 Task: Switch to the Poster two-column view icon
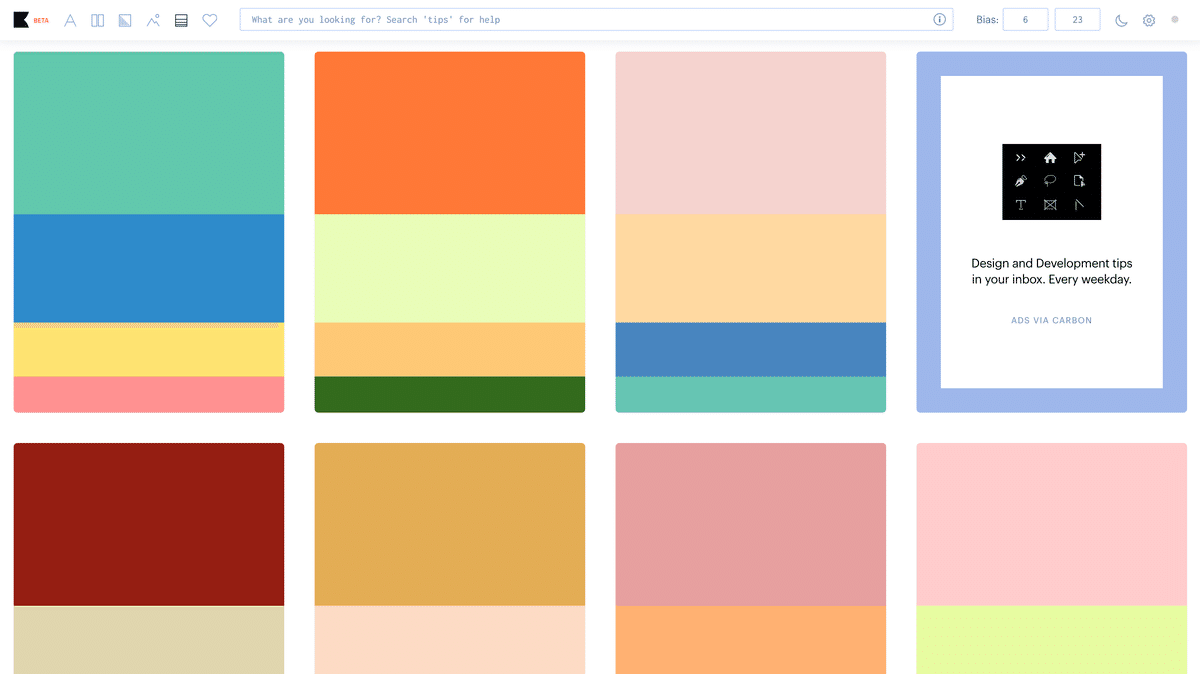pyautogui.click(x=98, y=20)
